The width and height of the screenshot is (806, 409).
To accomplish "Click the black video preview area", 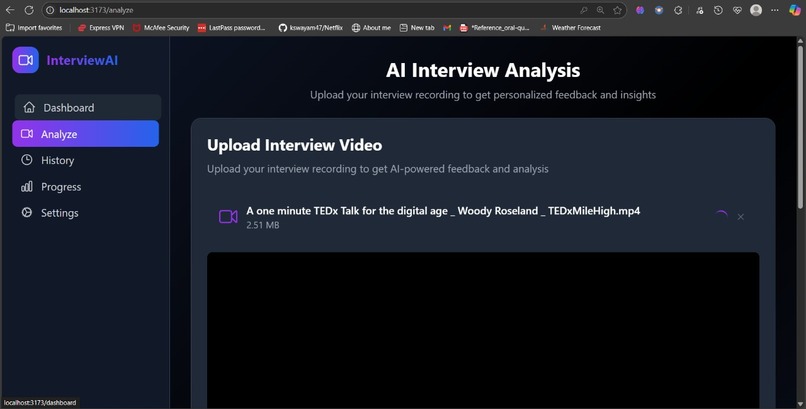I will (483, 330).
